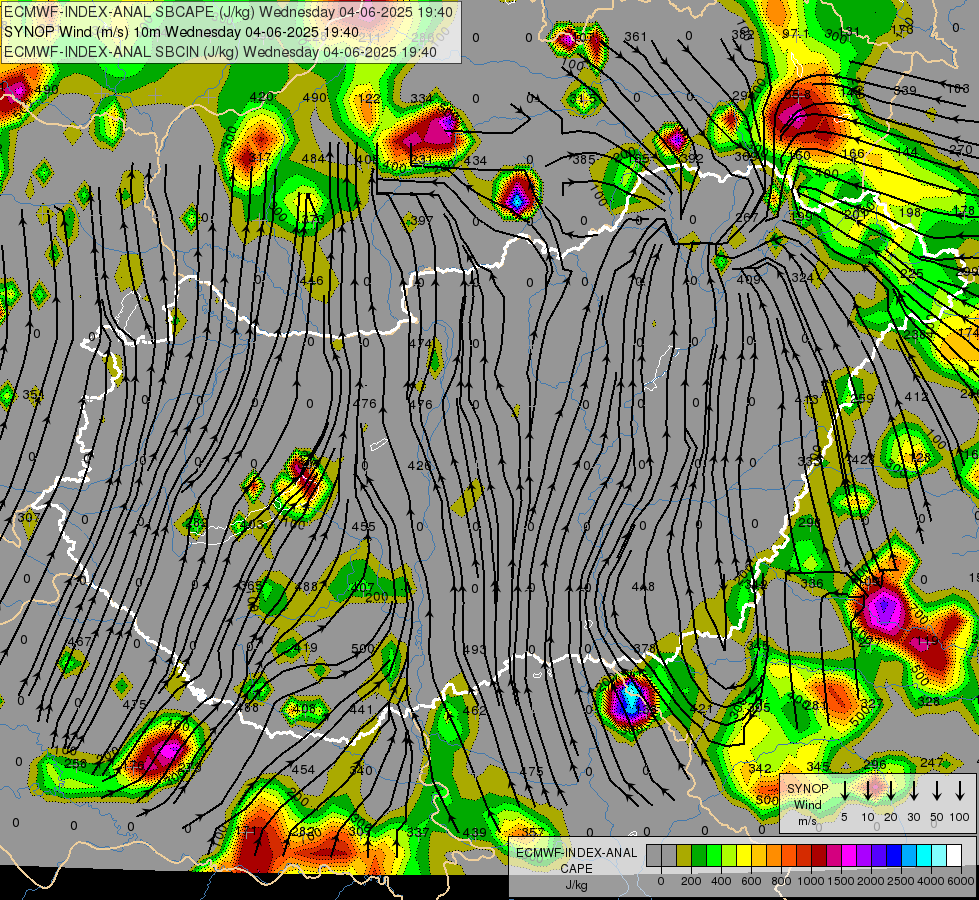Viewport: 979px width, 900px height.
Task: Click the 'm/s' unit in the wind legend
Action: [x=807, y=821]
